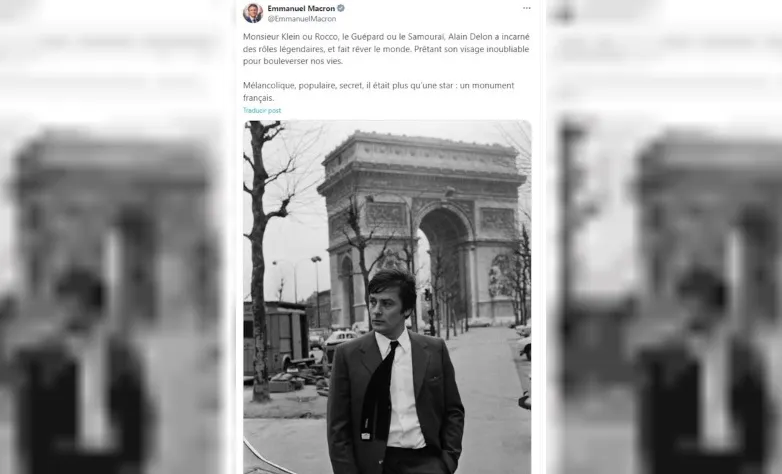The image size is (782, 474).
Task: Open the three-dot more options menu
Action: click(527, 8)
